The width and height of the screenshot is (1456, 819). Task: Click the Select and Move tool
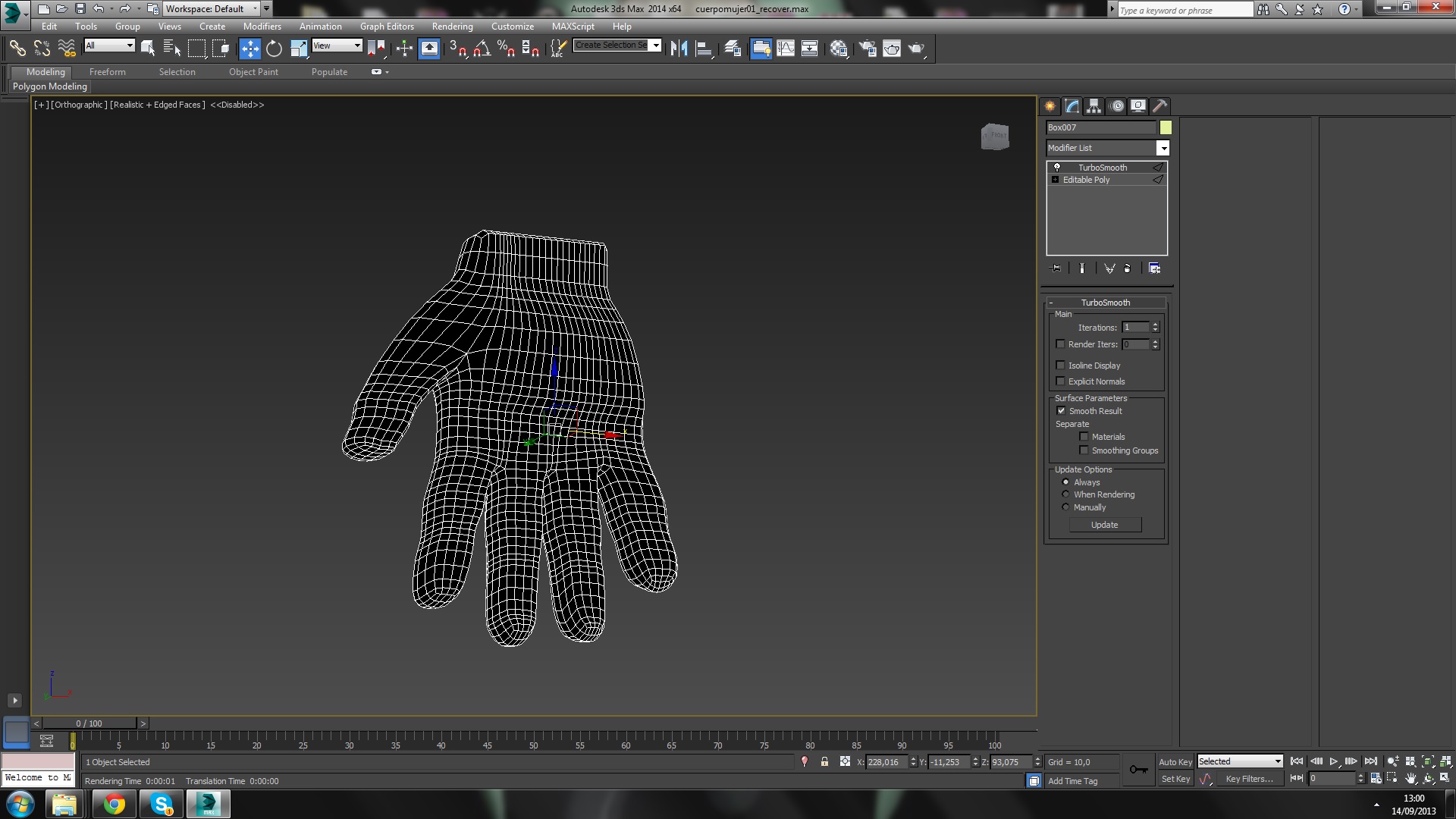[249, 49]
